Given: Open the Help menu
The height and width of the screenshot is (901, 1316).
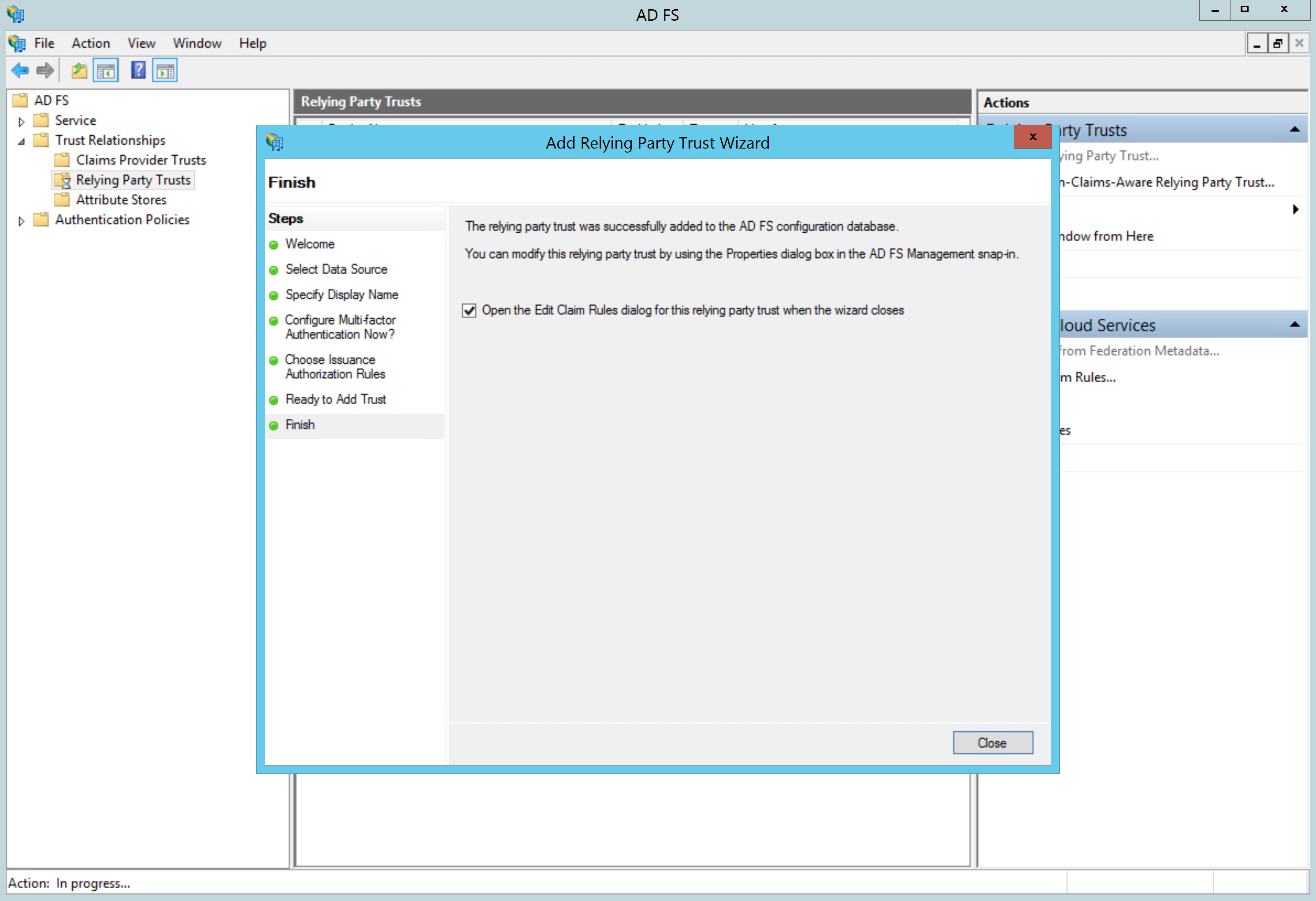Looking at the screenshot, I should pos(252,43).
